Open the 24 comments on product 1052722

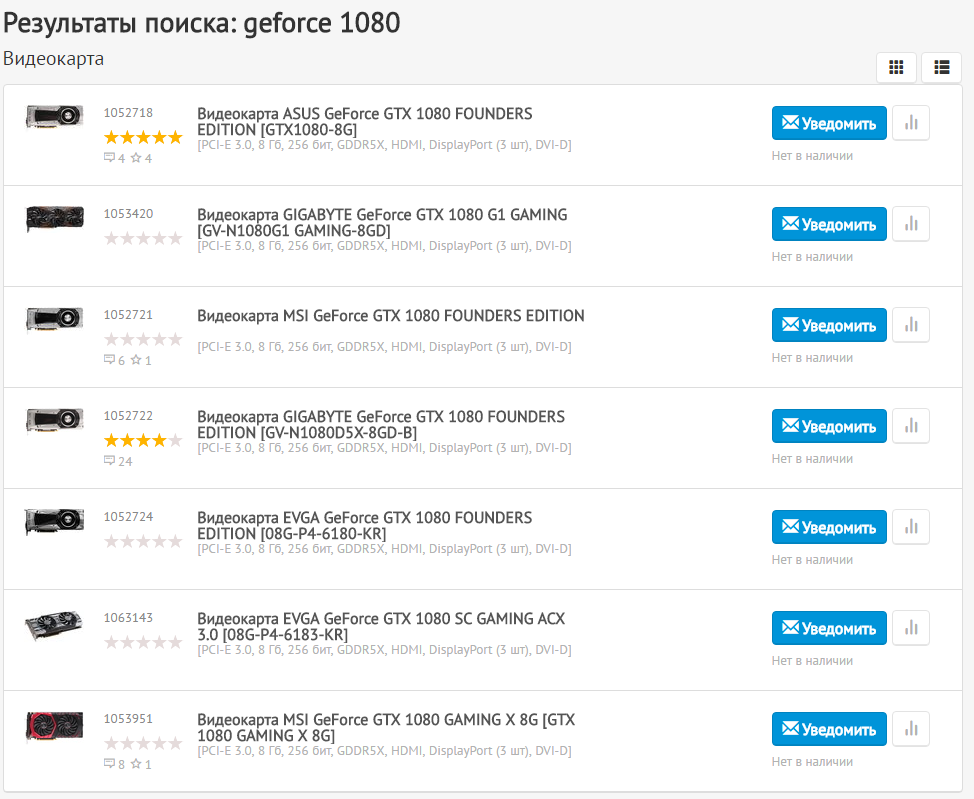pyautogui.click(x=118, y=461)
